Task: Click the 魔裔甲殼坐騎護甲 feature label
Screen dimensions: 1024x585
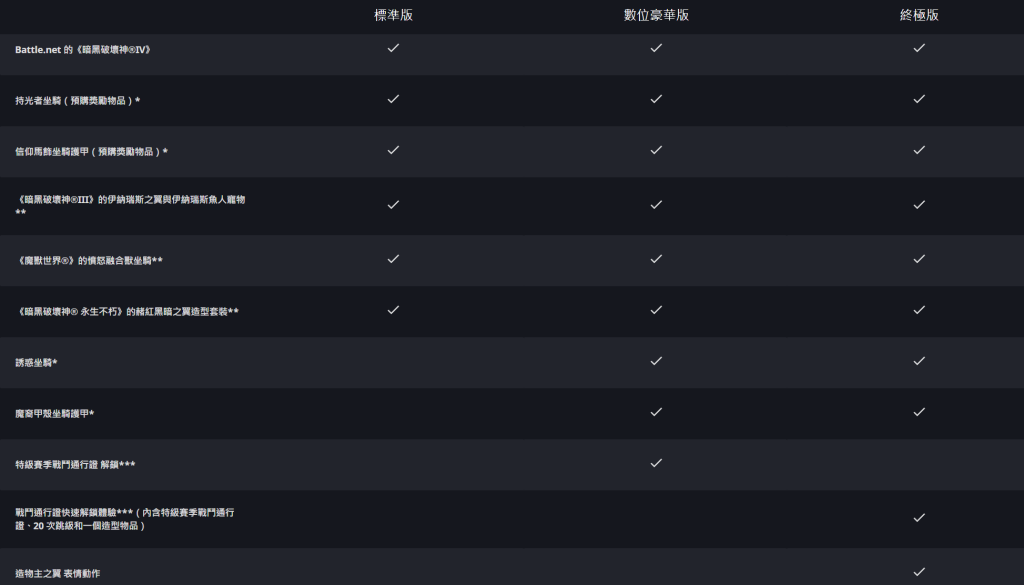Action: (54, 413)
